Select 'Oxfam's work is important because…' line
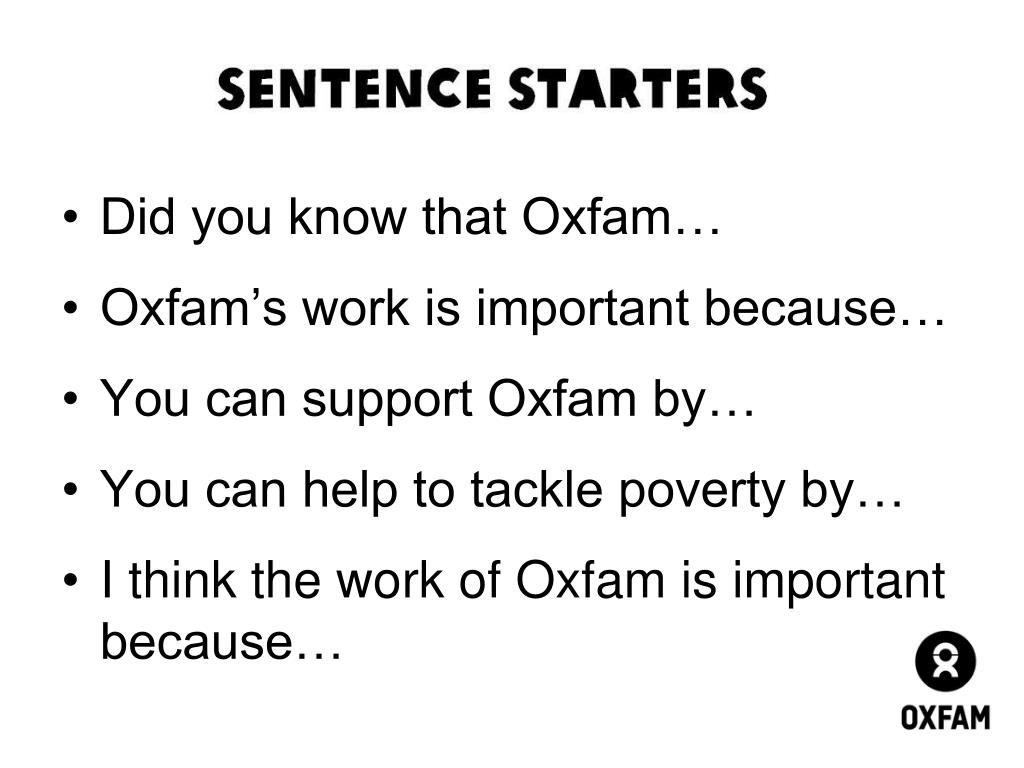The height and width of the screenshot is (768, 1024). (523, 307)
